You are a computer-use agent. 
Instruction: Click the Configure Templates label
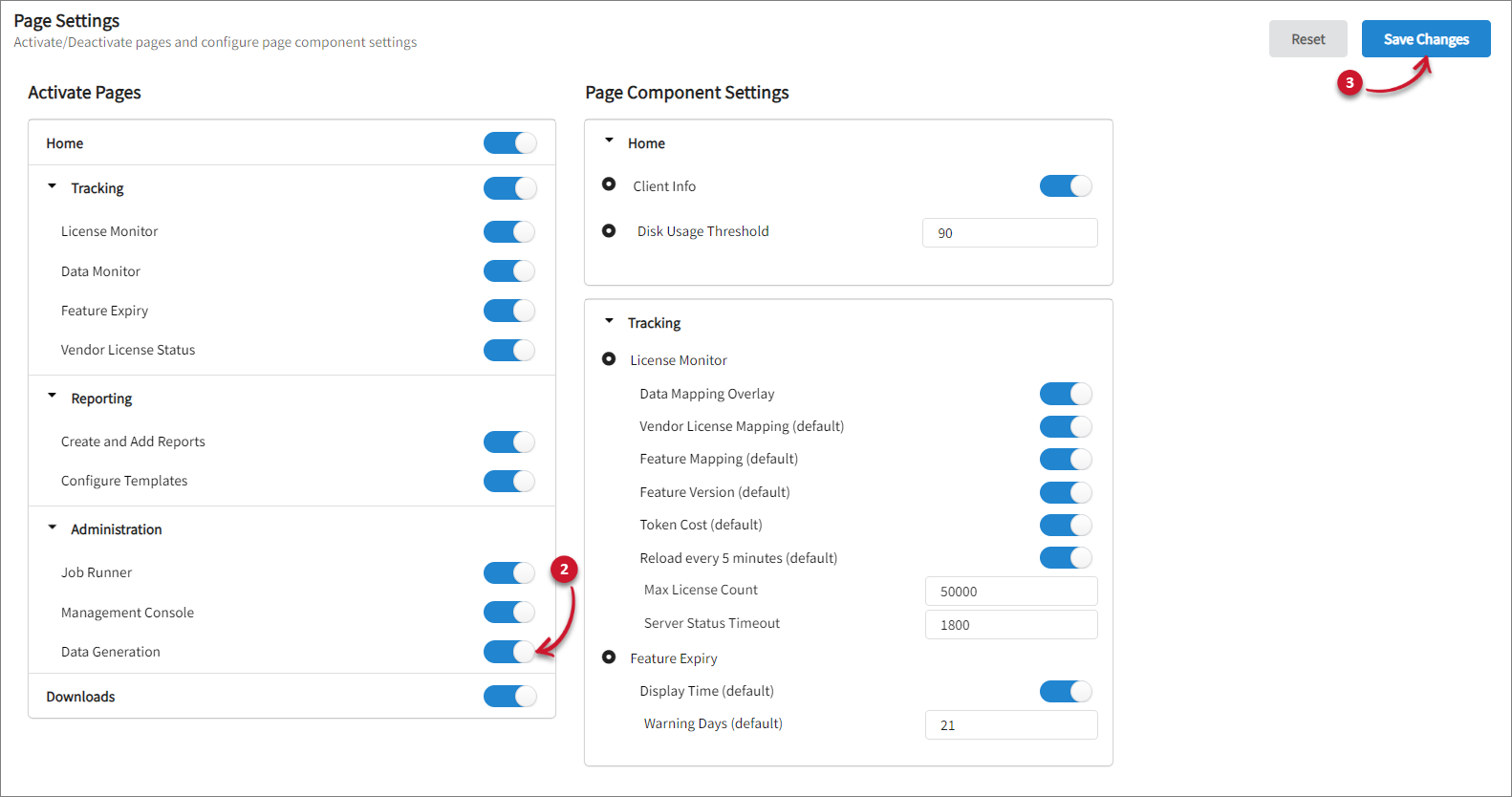(x=124, y=481)
